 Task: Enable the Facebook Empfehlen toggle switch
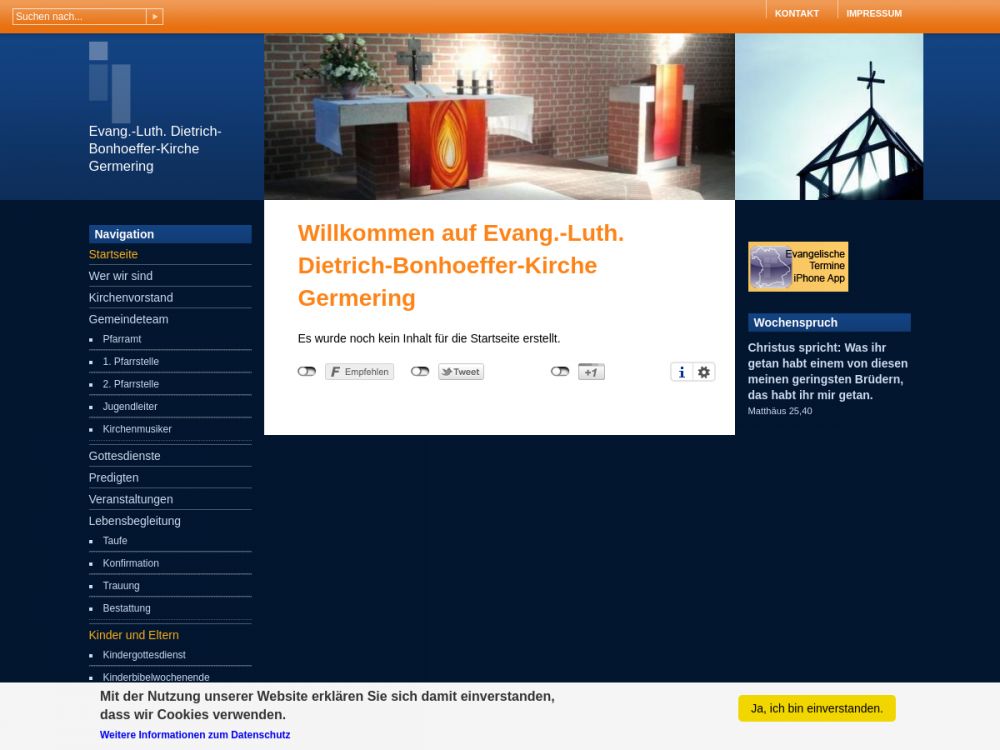pyautogui.click(x=307, y=372)
